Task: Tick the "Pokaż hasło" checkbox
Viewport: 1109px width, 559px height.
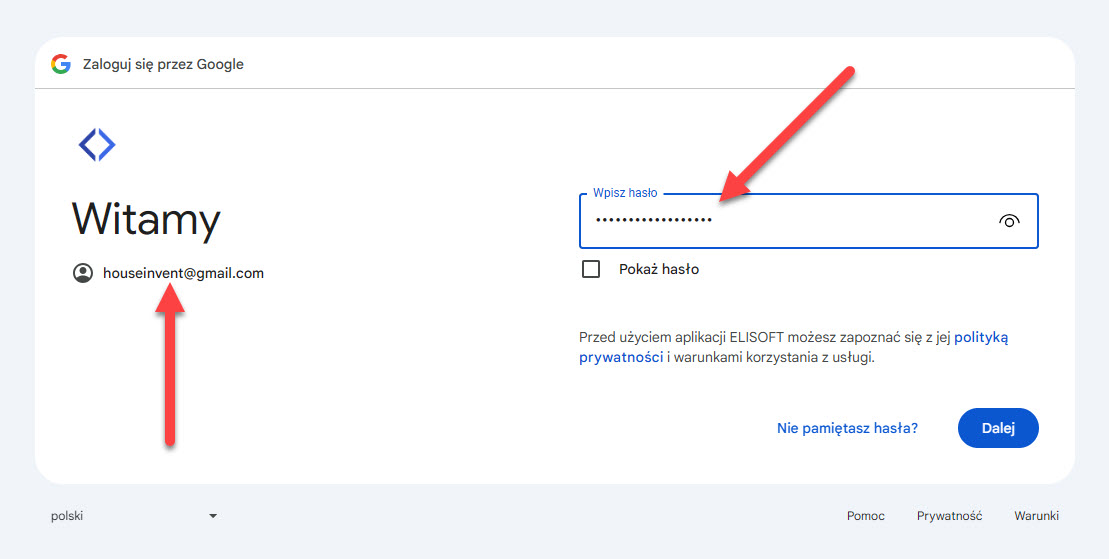Action: pos(591,269)
